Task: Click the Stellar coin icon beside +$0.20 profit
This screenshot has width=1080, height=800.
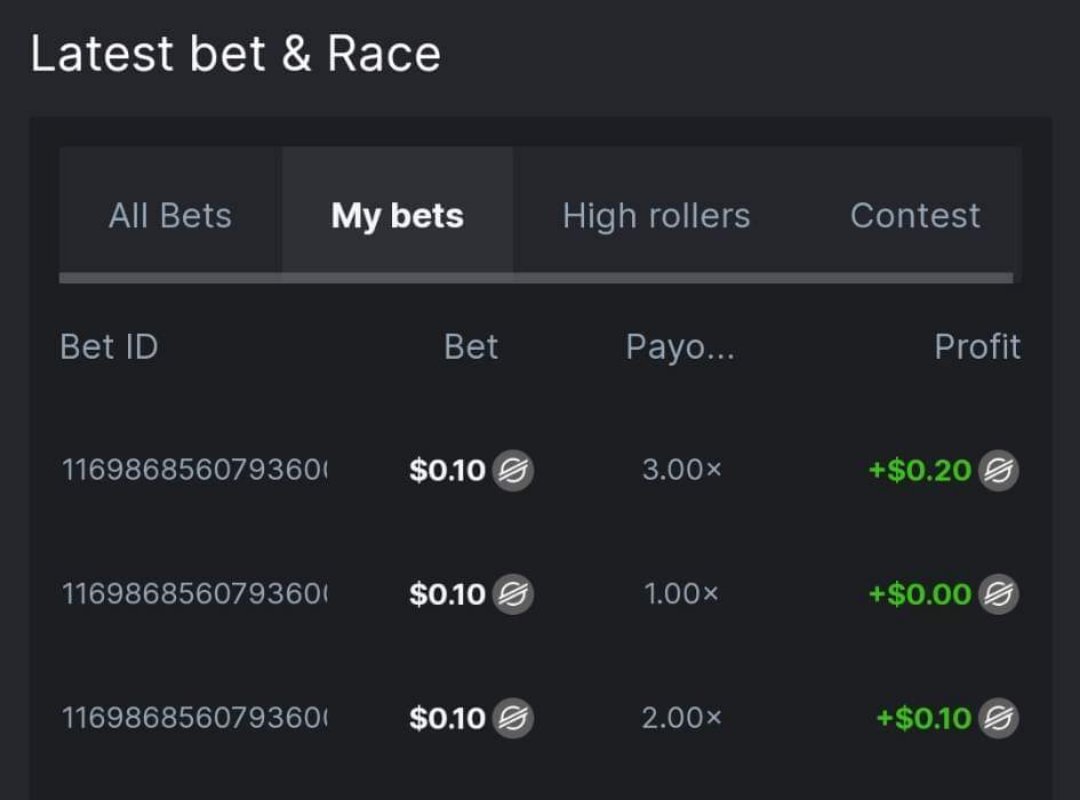Action: [998, 469]
